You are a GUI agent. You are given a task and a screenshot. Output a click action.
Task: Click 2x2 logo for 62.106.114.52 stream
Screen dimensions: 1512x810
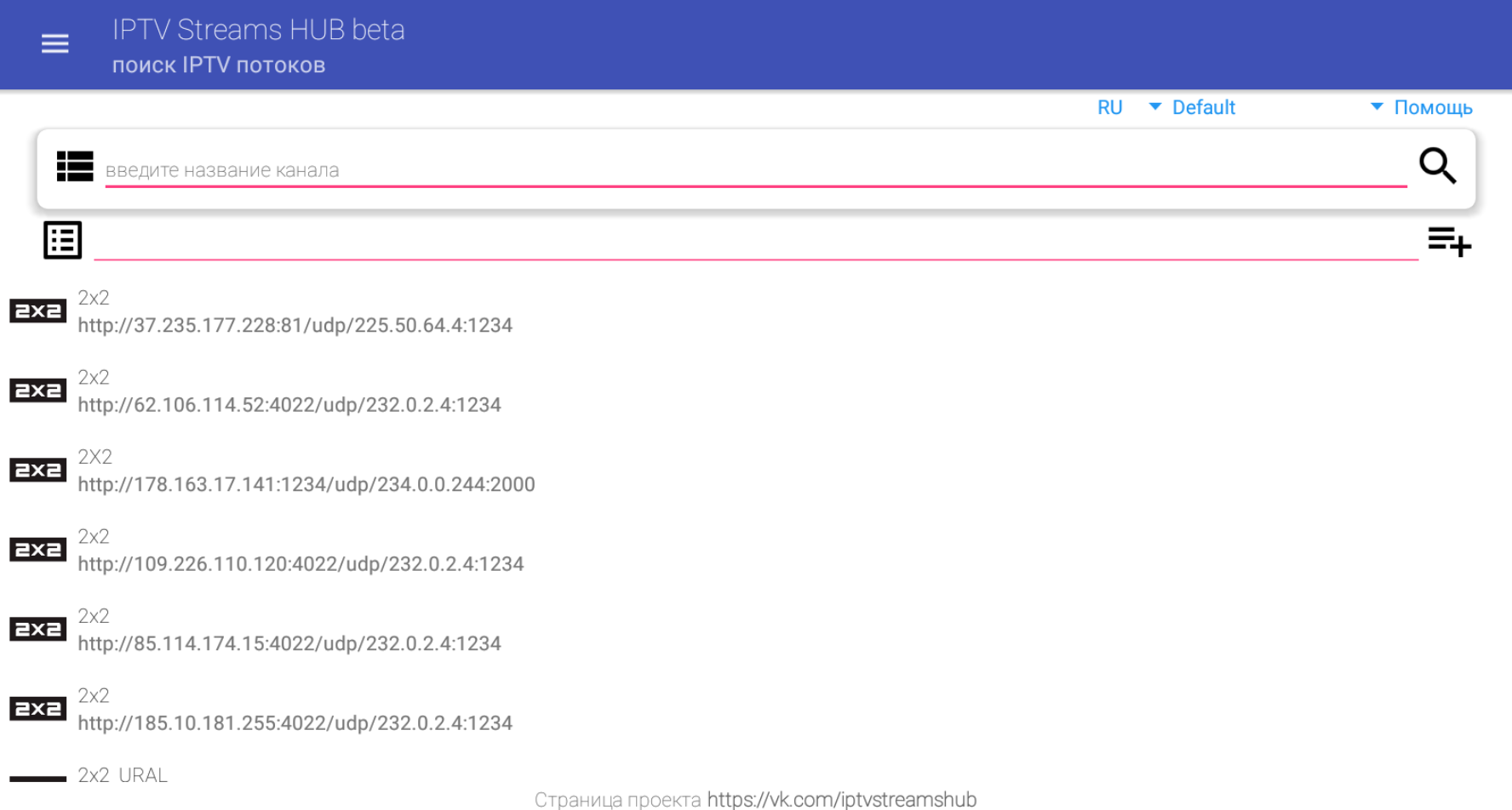[38, 391]
